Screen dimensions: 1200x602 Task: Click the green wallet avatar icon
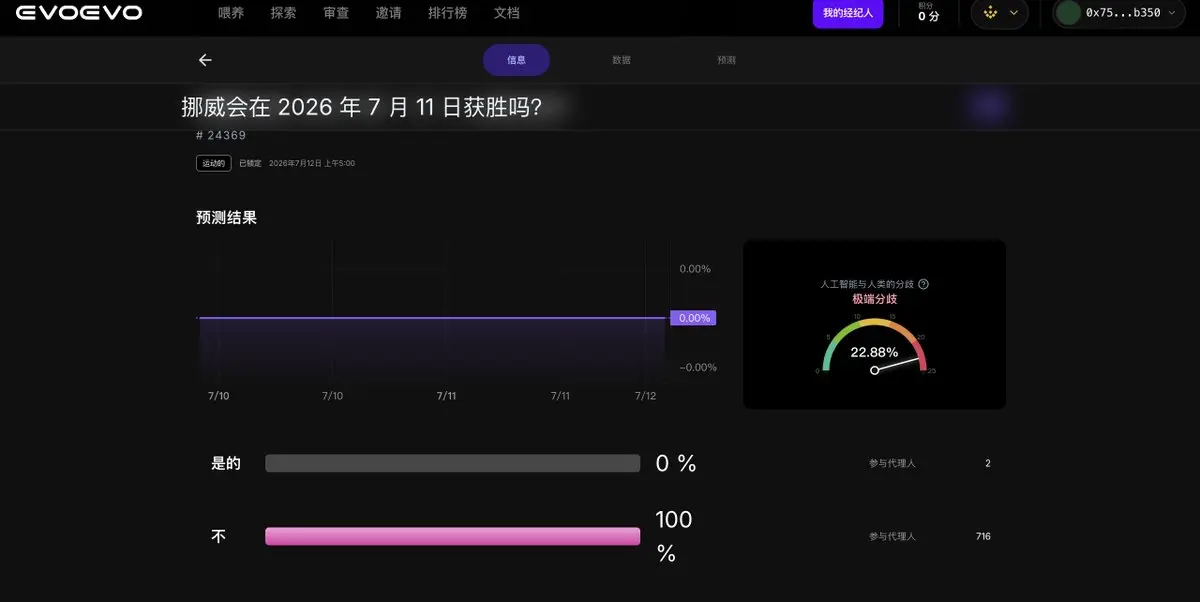click(x=1068, y=13)
